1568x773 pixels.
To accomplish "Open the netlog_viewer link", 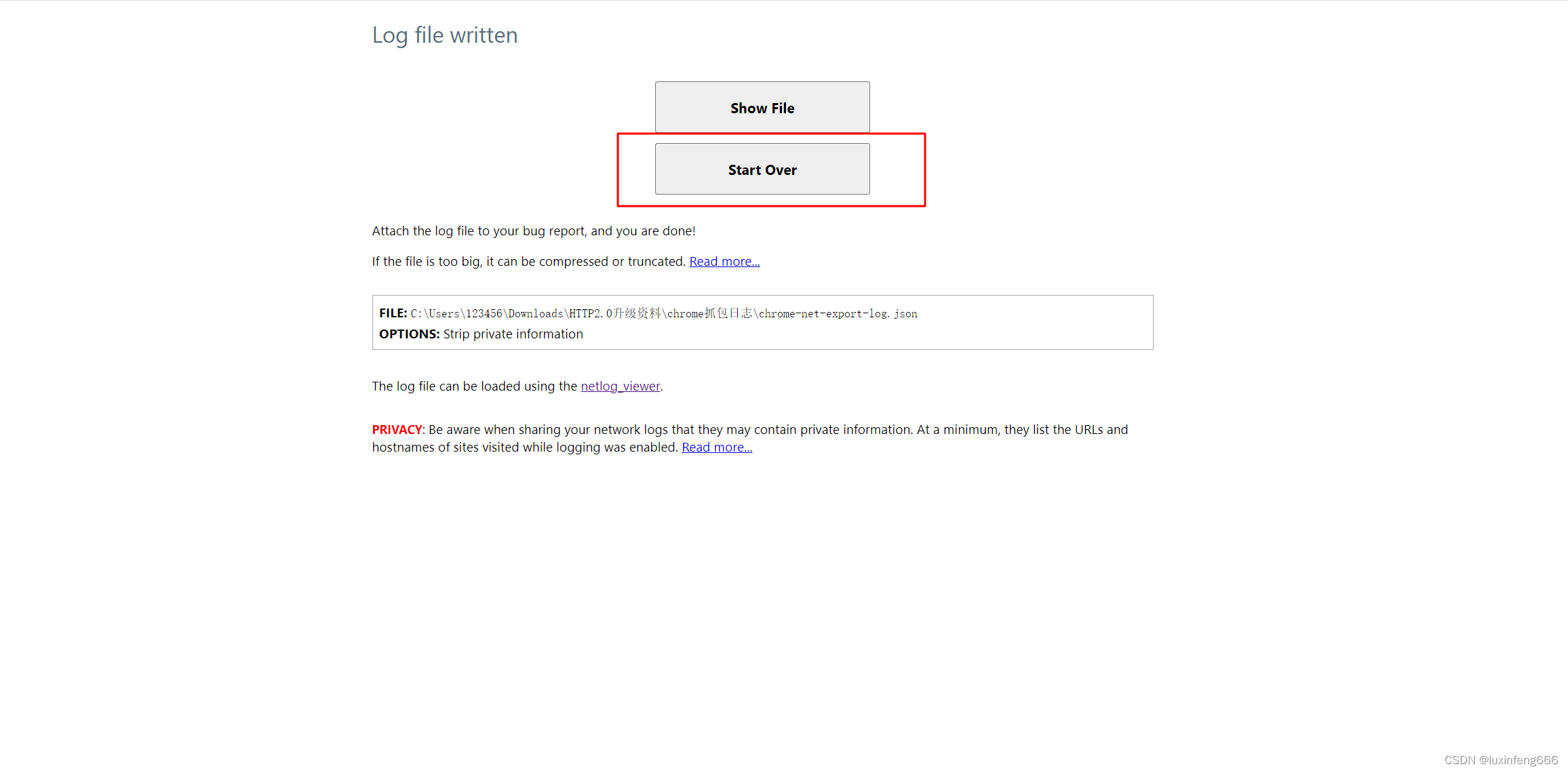I will 620,386.
